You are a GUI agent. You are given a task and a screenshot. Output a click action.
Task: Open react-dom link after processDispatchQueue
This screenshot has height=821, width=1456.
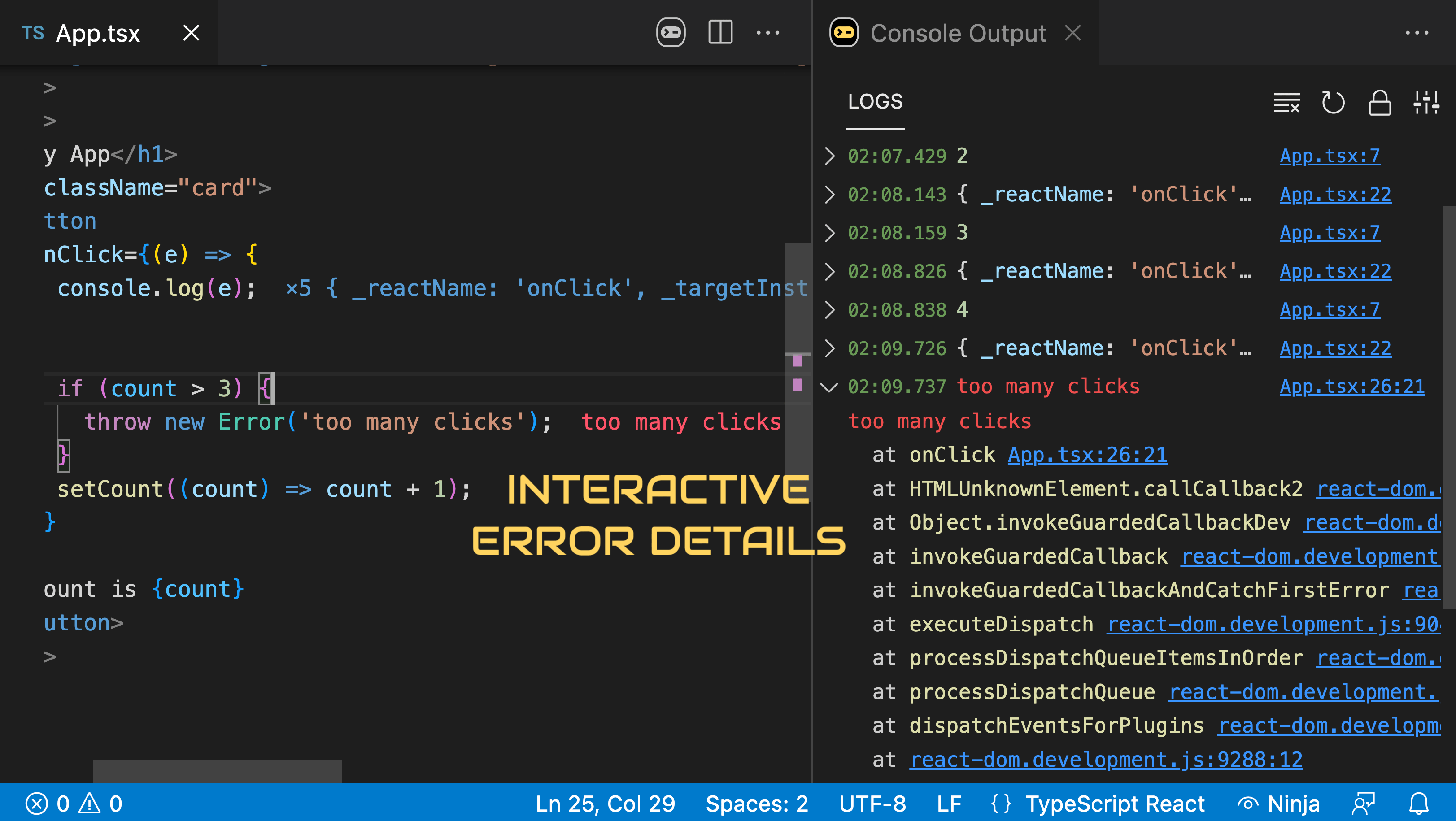click(x=1304, y=692)
